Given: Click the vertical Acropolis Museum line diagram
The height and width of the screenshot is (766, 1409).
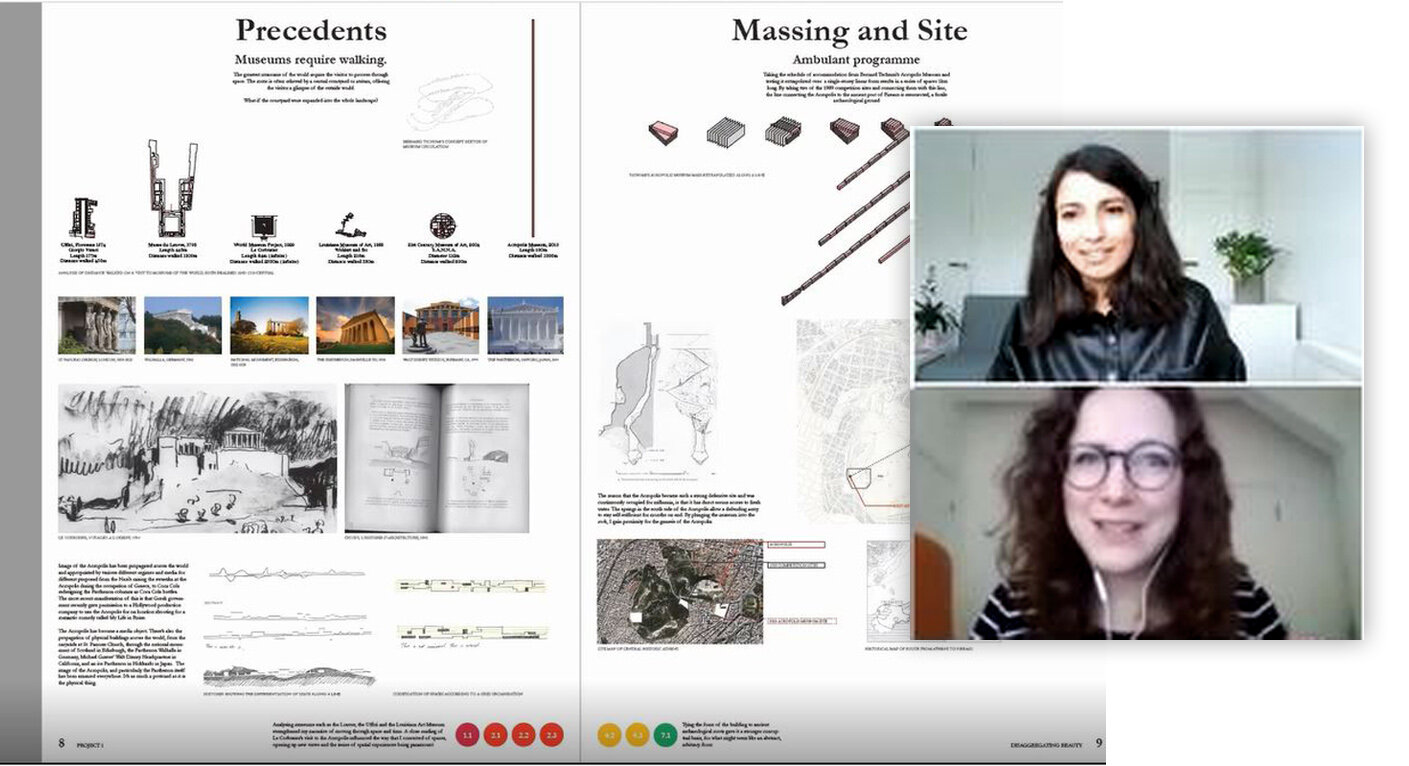Looking at the screenshot, I should [x=533, y=129].
